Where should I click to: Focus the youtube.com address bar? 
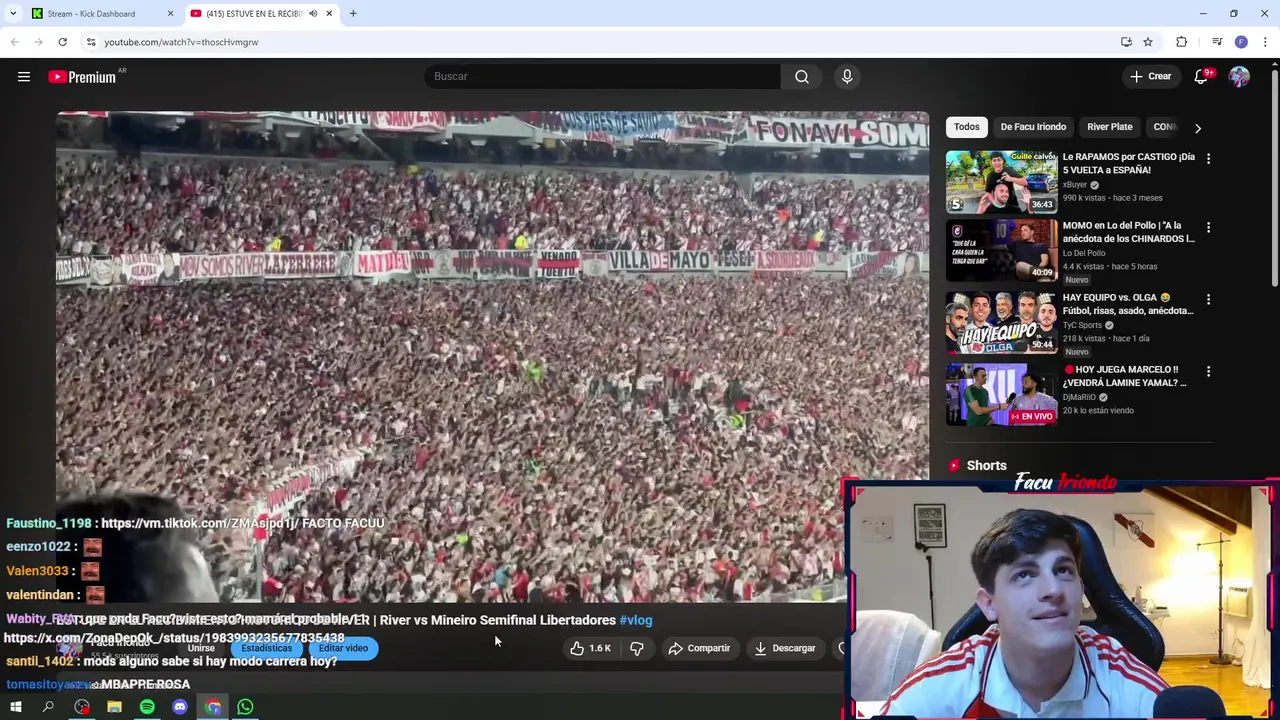[x=600, y=42]
